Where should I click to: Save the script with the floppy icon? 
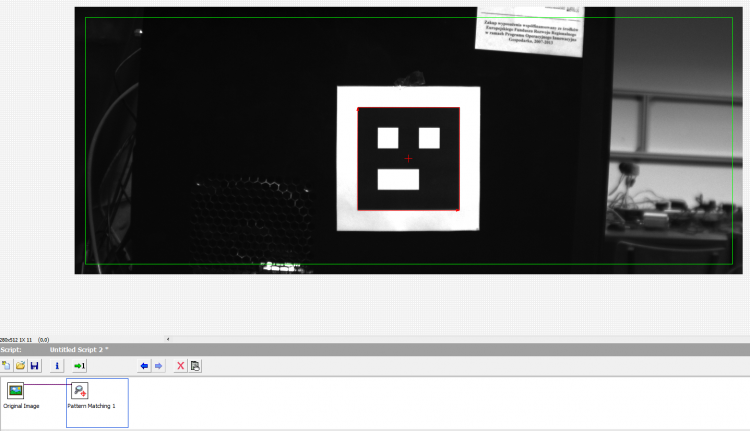pyautogui.click(x=34, y=366)
